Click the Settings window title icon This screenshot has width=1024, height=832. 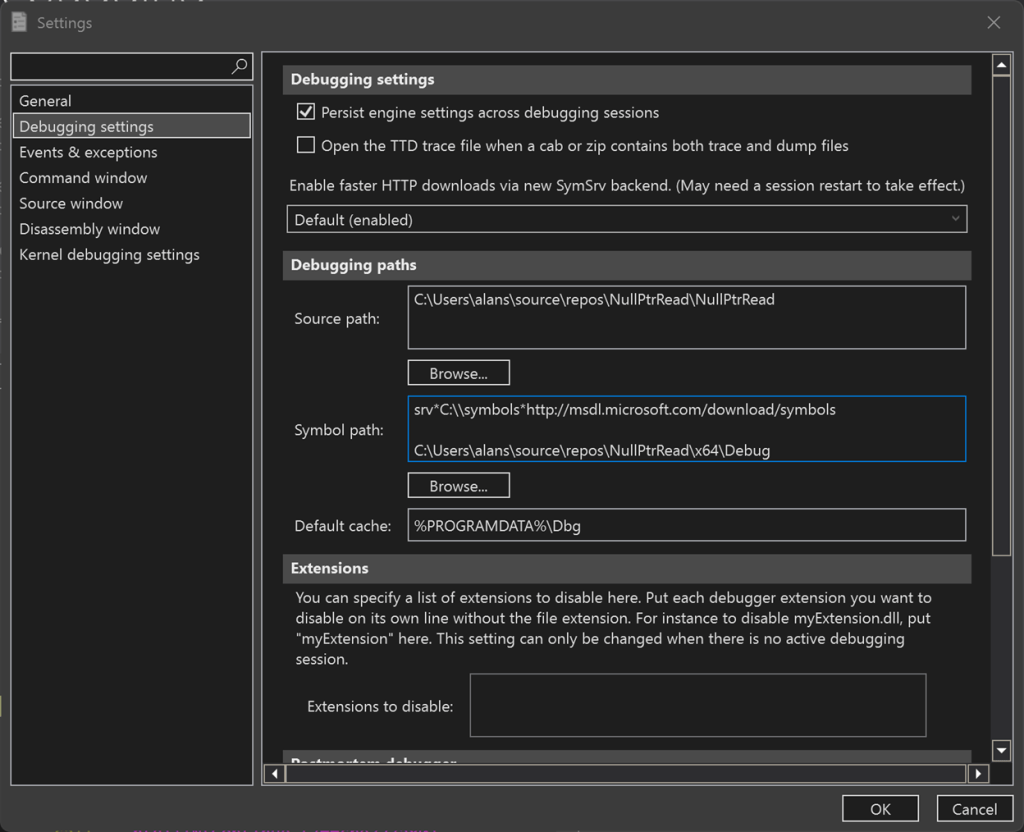pos(19,22)
